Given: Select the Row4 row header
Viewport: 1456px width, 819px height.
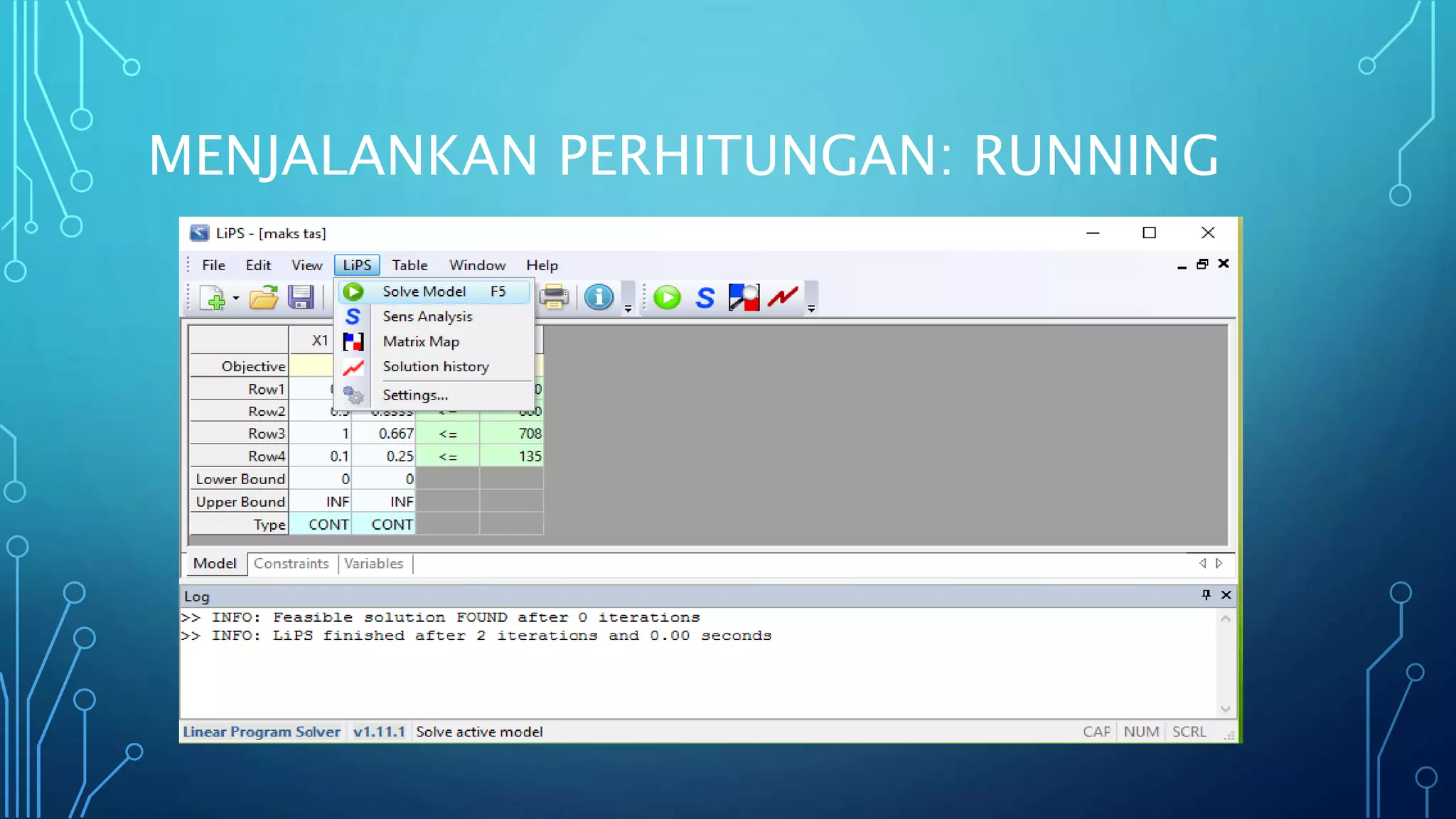Looking at the screenshot, I should pyautogui.click(x=239, y=456).
